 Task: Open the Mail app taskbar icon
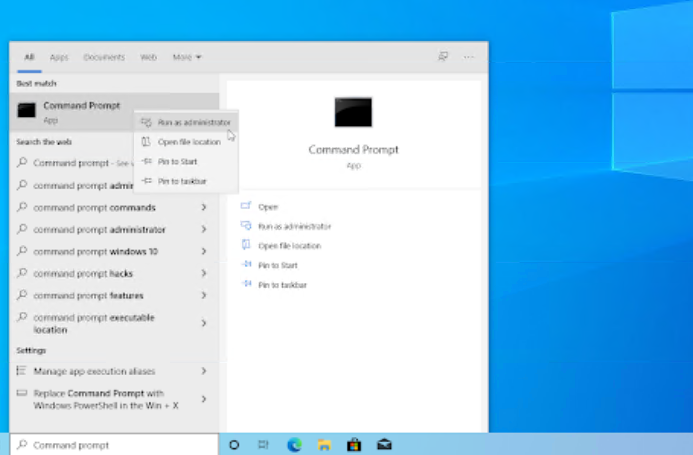[x=383, y=445]
